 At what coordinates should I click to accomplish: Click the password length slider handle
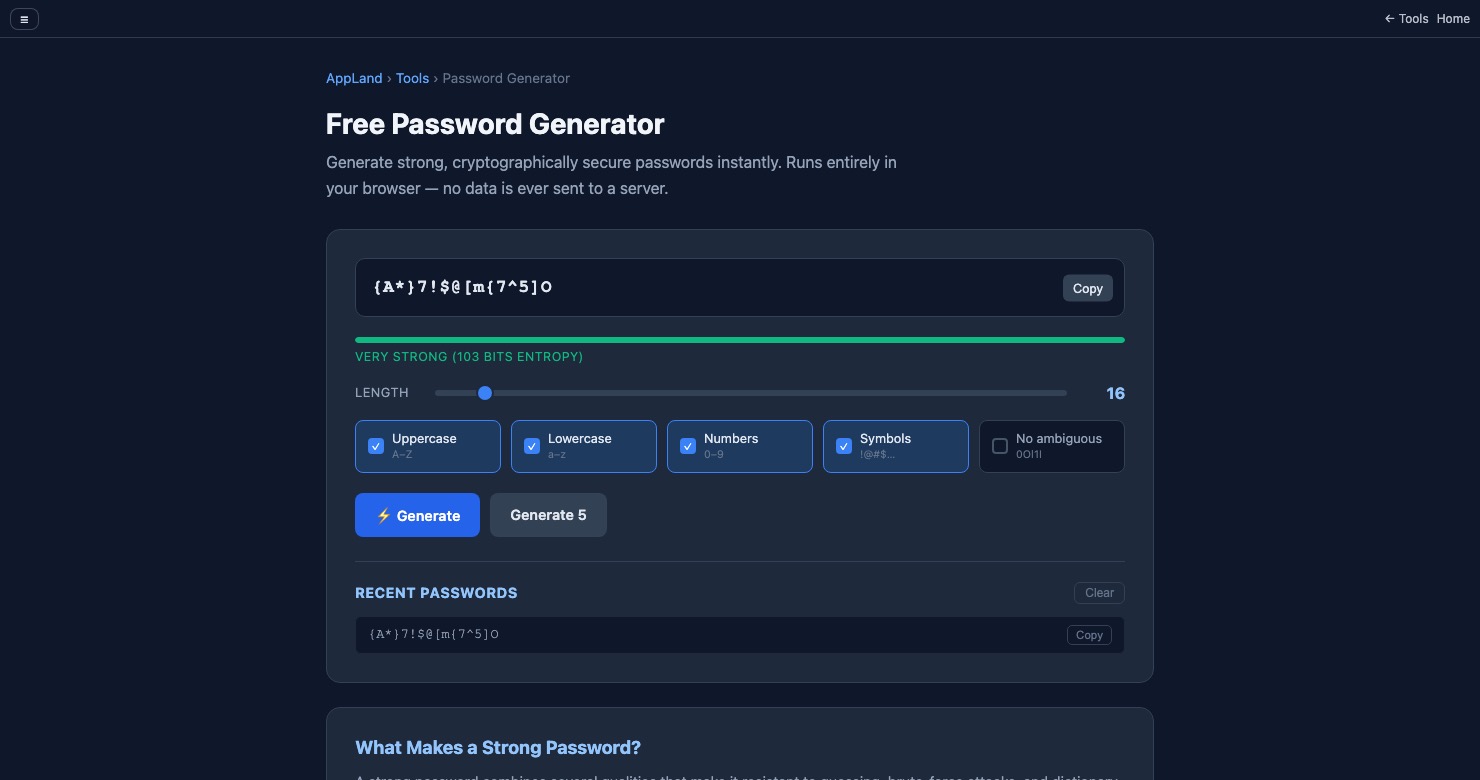[x=486, y=393]
